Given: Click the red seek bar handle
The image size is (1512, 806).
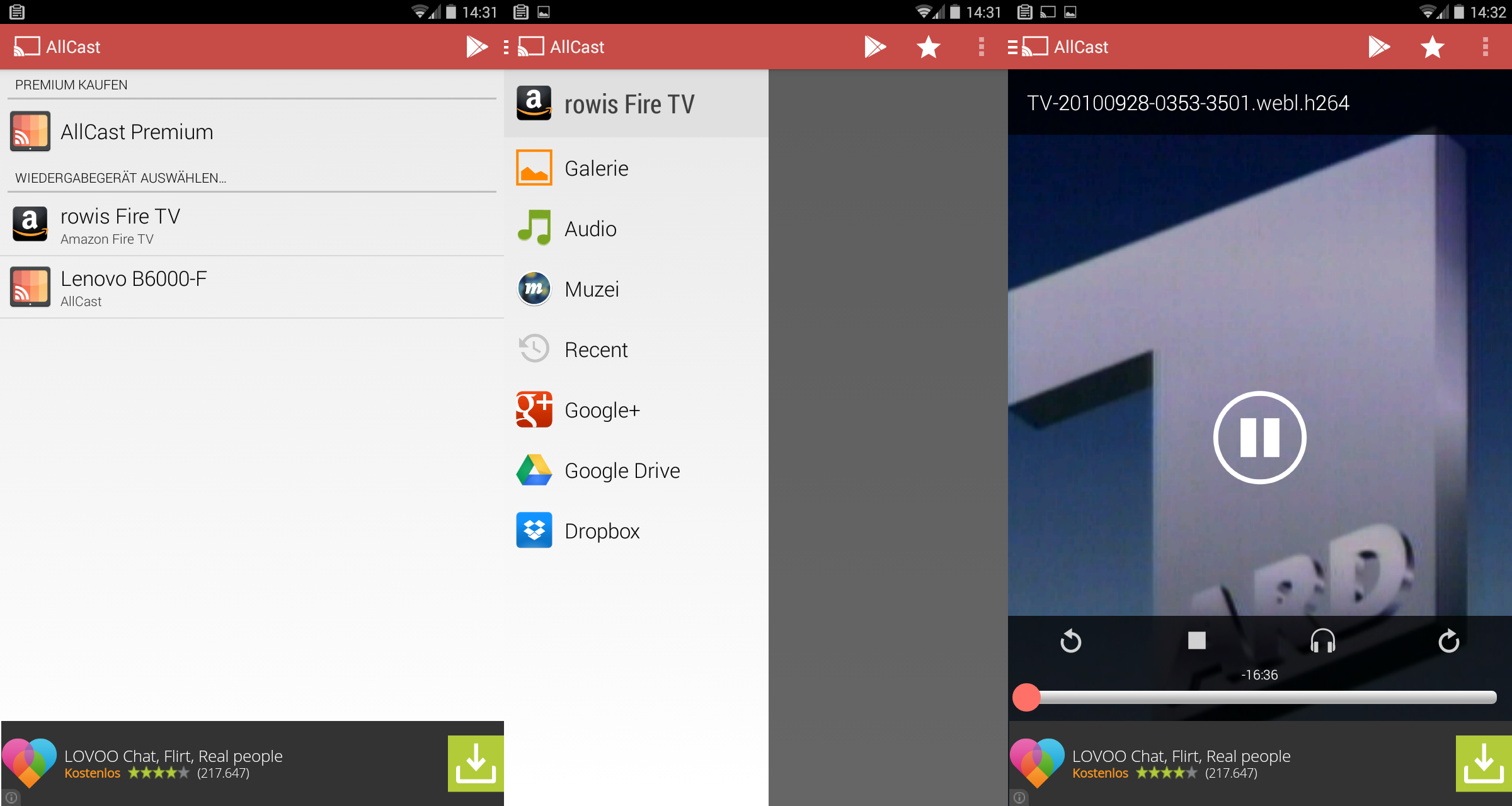Looking at the screenshot, I should (1026, 697).
